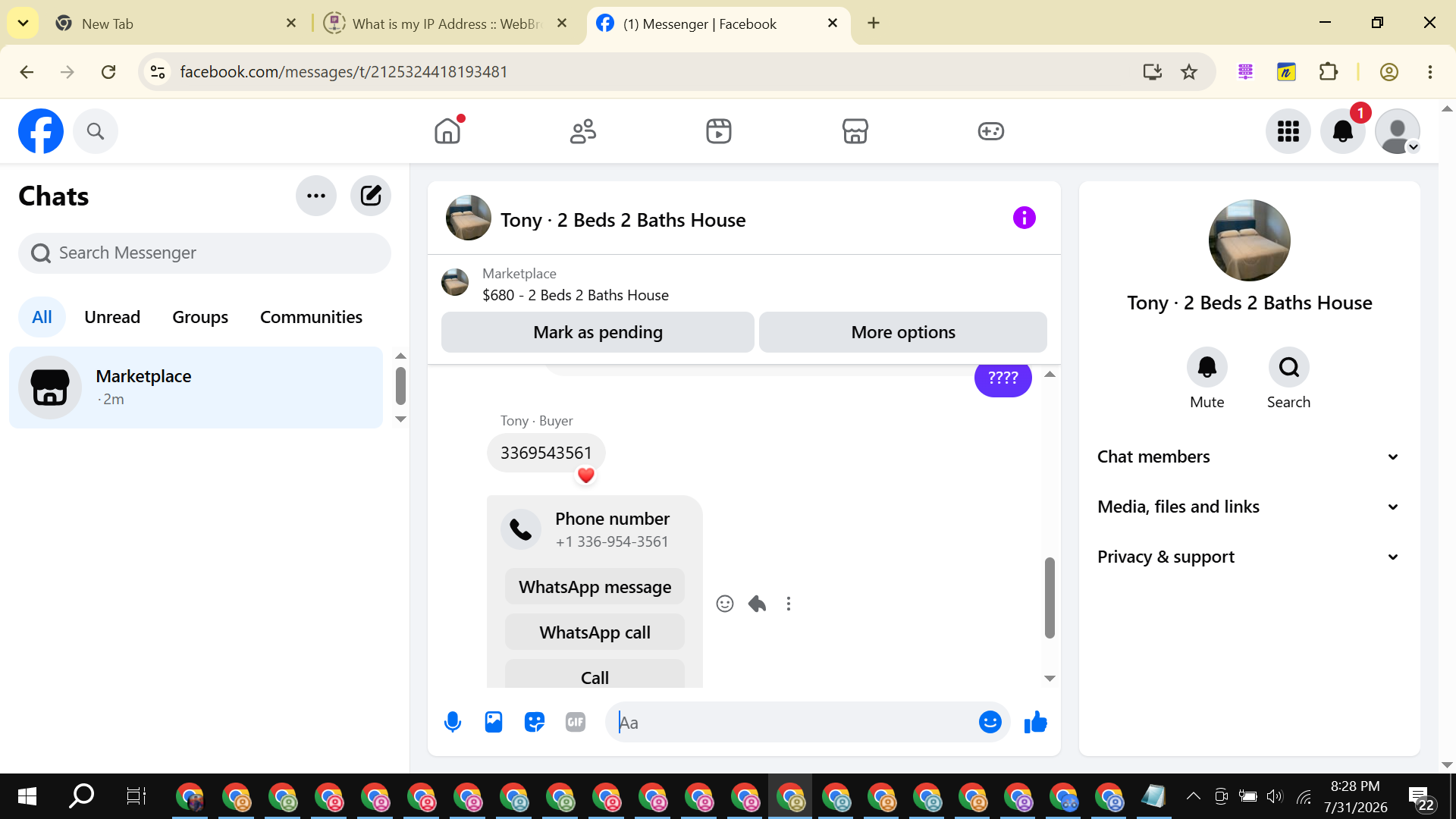Open the Marketplace storefront icon in top navigation
Viewport: 1456px width, 819px height.
(x=855, y=131)
